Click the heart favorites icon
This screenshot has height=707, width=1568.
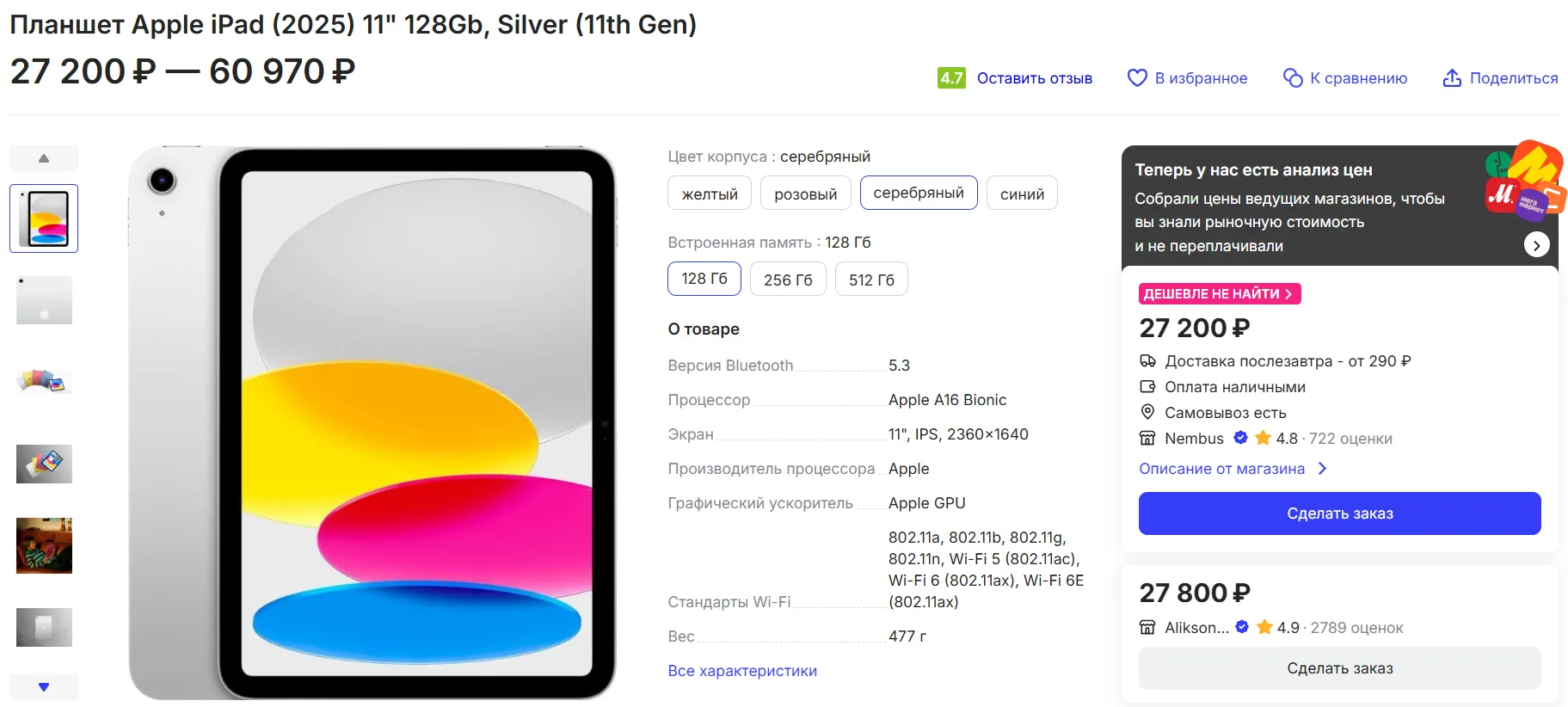[1137, 78]
